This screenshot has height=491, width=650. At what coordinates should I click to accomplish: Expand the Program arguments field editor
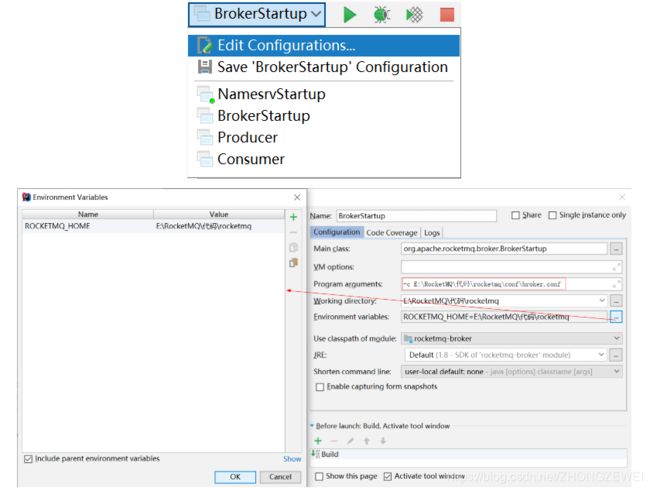pyautogui.click(x=617, y=284)
